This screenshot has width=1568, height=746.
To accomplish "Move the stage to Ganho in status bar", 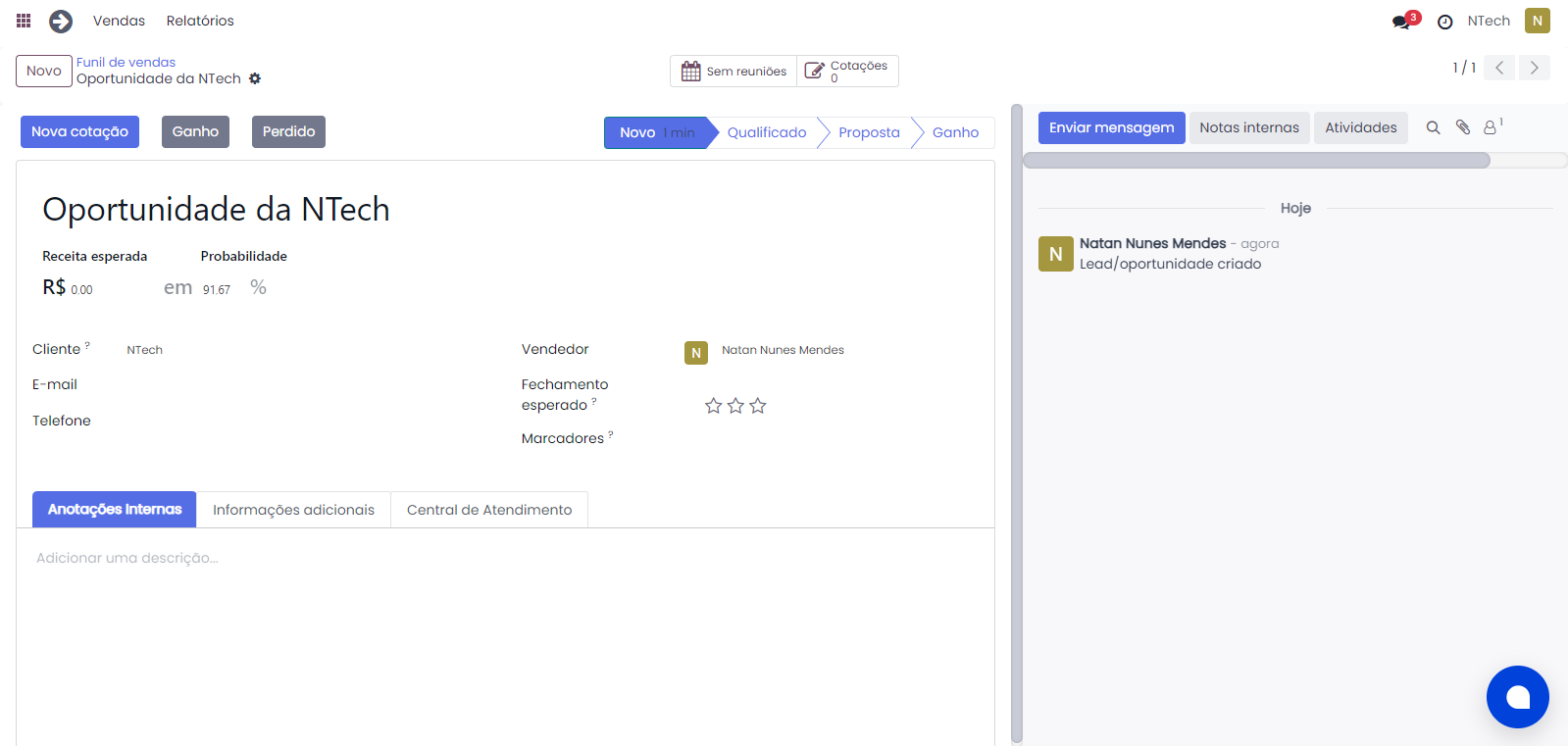I will pyautogui.click(x=955, y=132).
